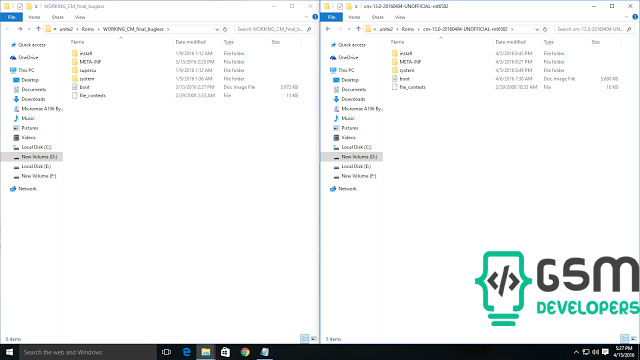The height and width of the screenshot is (360, 640).
Task: Go up one folder in right window
Action: 358,29
